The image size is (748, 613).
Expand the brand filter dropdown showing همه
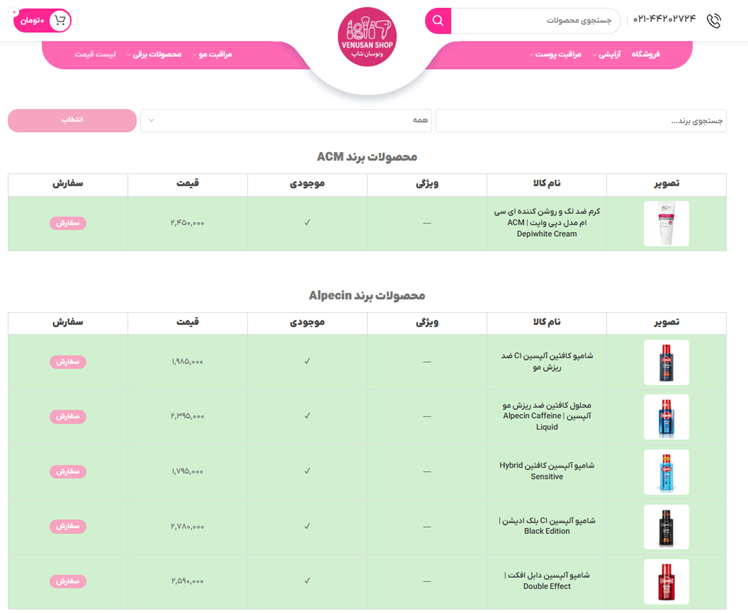[286, 121]
